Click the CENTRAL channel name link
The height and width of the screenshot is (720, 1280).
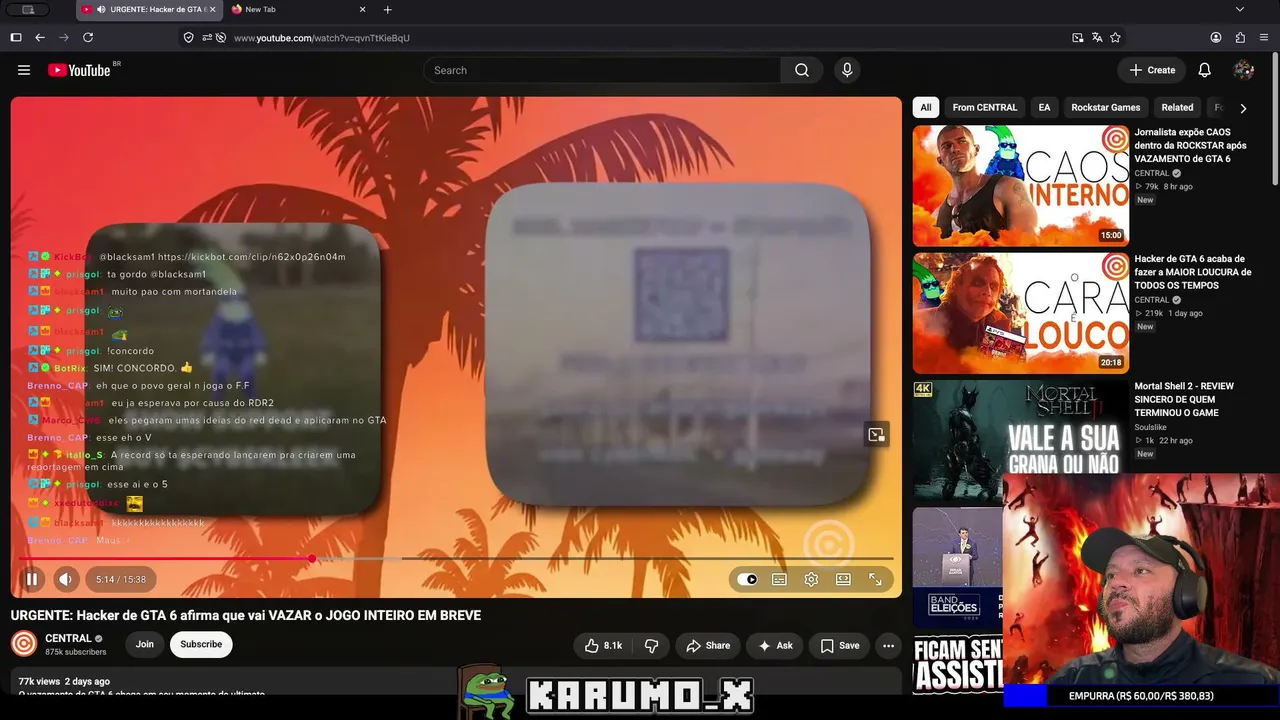click(x=68, y=638)
